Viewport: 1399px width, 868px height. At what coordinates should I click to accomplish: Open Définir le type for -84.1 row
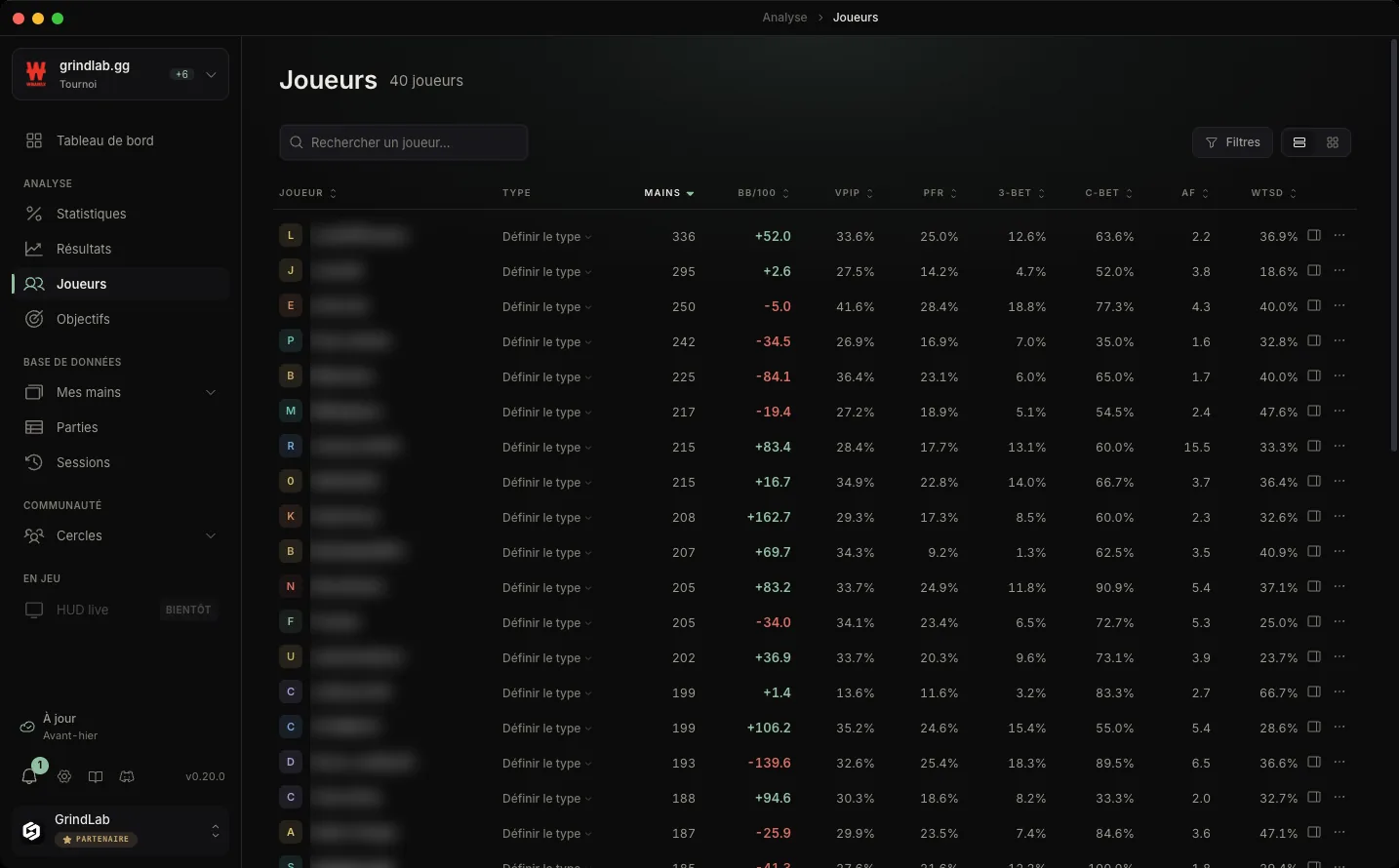[x=546, y=377]
